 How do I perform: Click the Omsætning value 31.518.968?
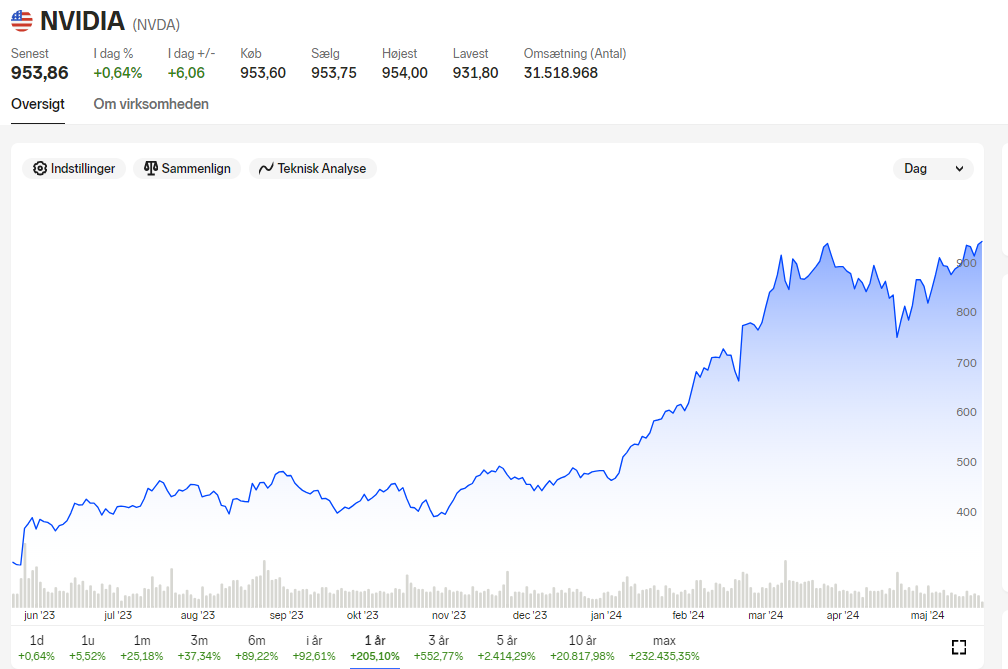click(x=561, y=73)
